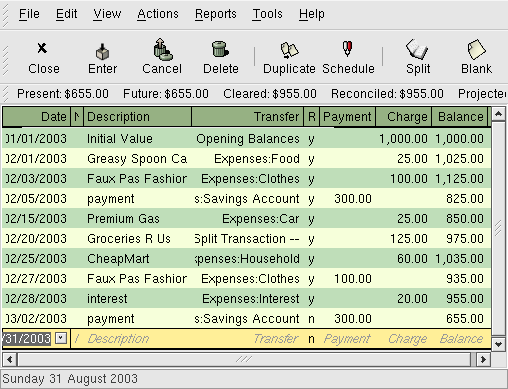Click the Close toolbar icon
508x389 pixels.
coord(42,48)
